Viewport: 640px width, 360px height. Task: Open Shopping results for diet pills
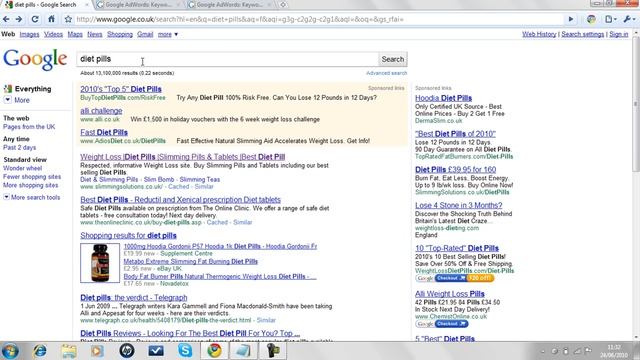pyautogui.click(x=129, y=236)
